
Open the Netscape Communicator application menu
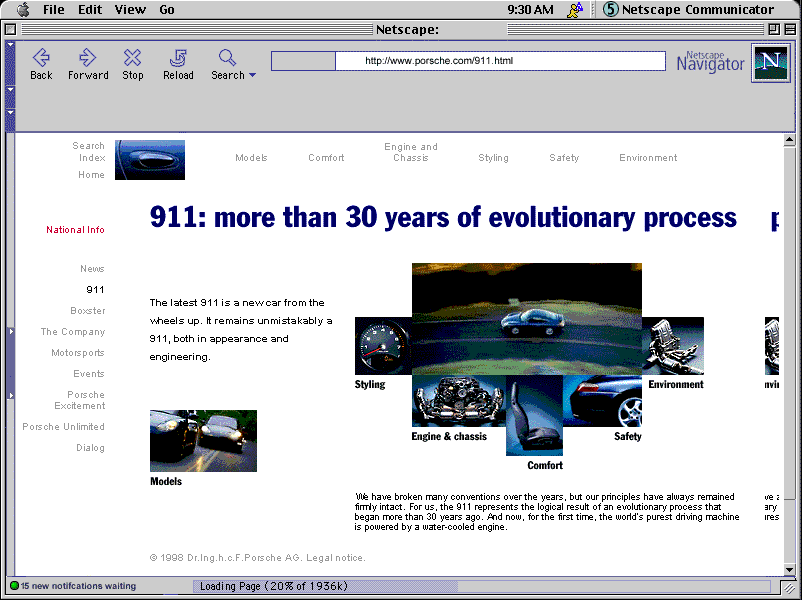(688, 10)
